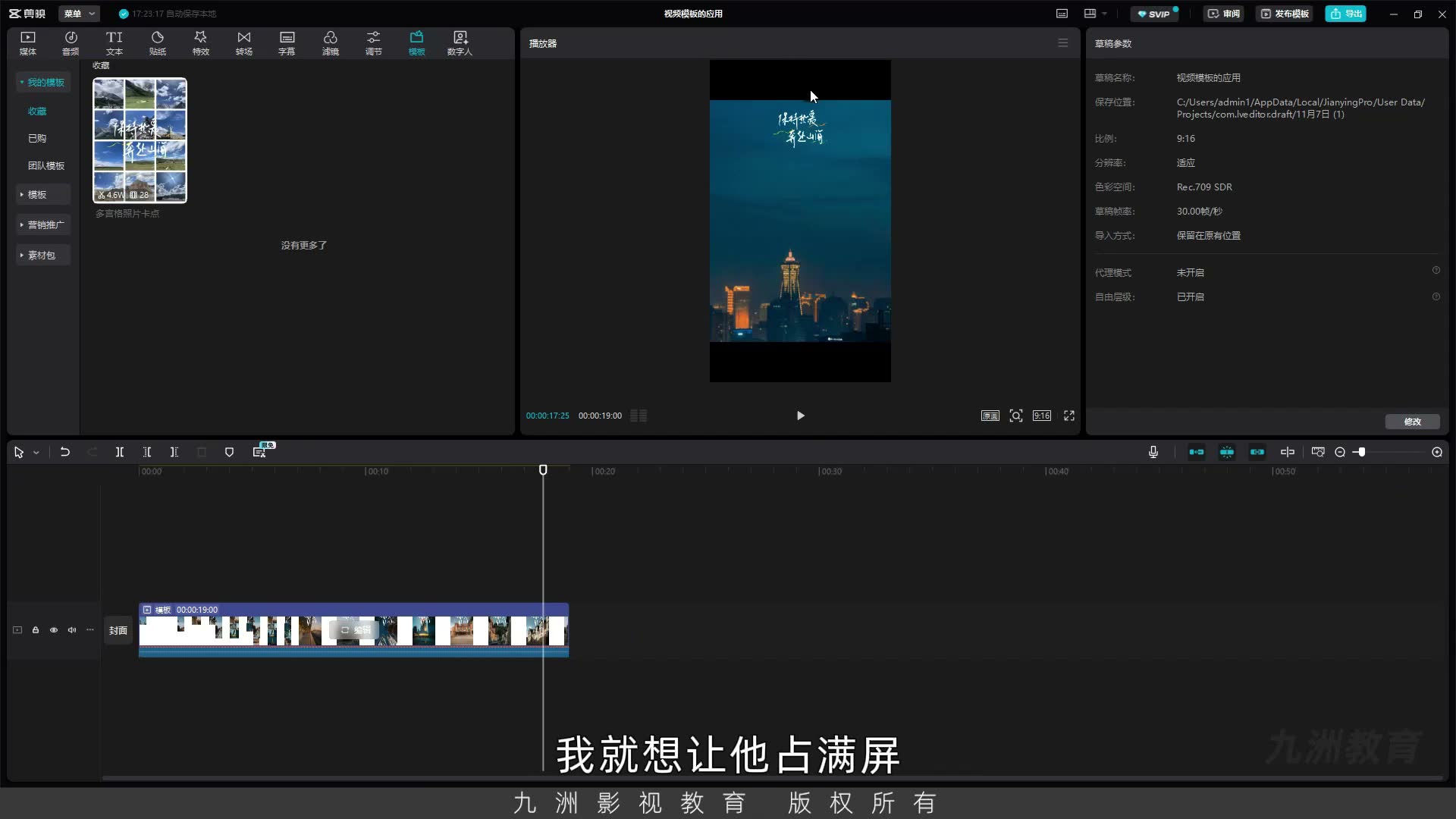This screenshot has height=819, width=1456.
Task: Select 收藏 in the sidebar
Action: [37, 111]
